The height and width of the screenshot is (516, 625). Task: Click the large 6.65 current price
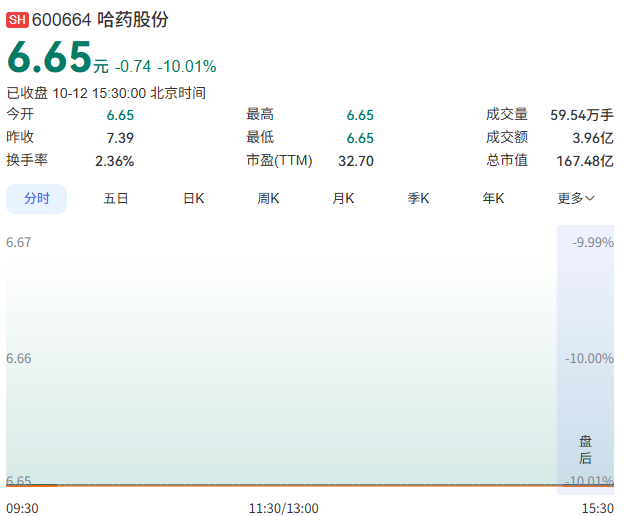point(49,57)
